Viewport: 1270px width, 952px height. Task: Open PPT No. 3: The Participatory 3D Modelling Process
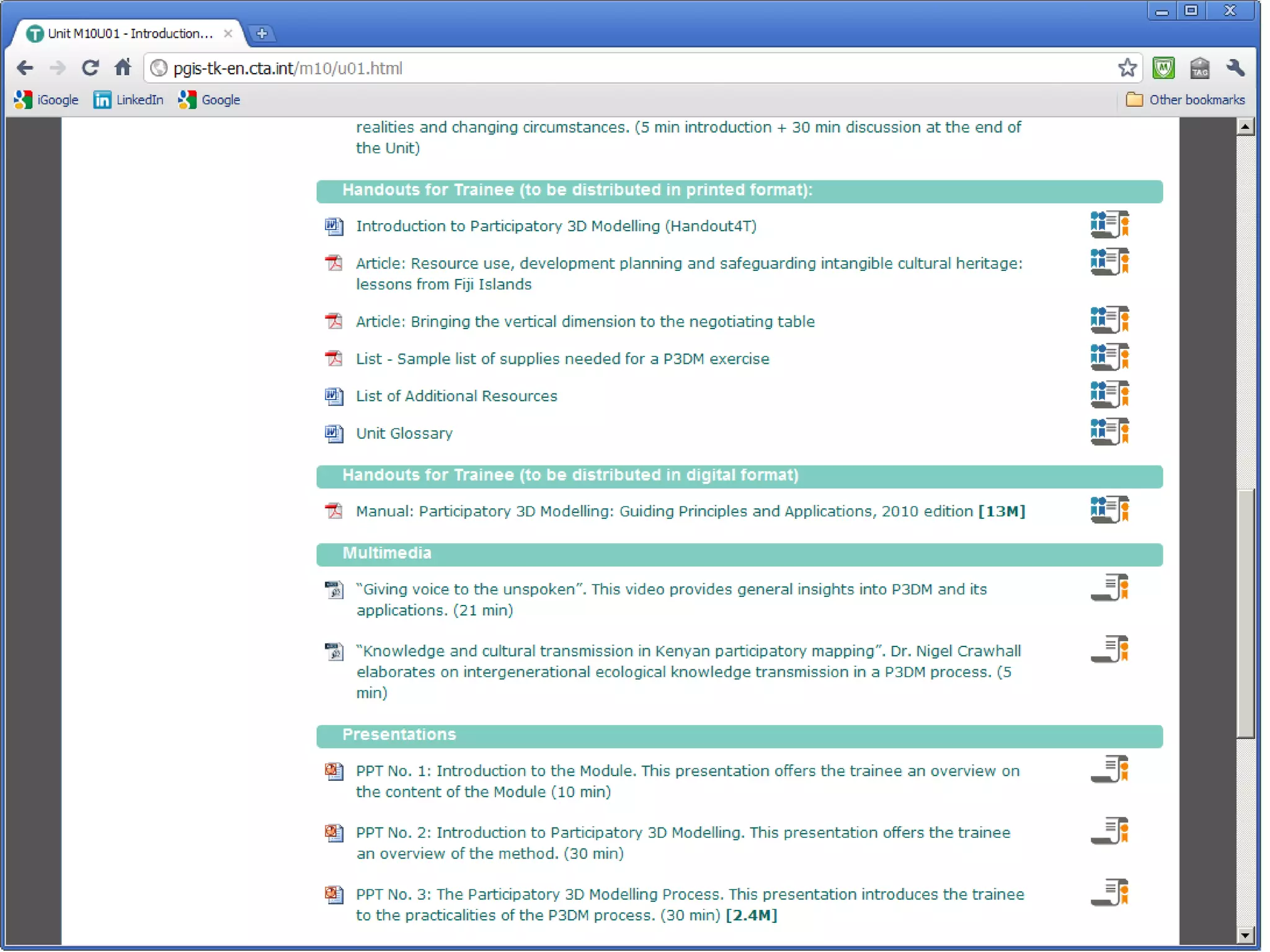coord(690,905)
